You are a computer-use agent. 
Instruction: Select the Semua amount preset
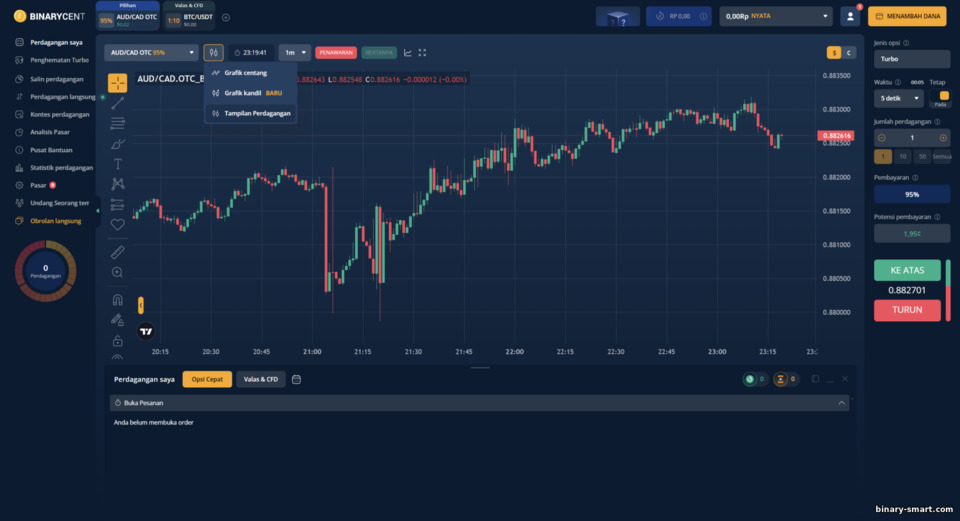click(x=942, y=157)
